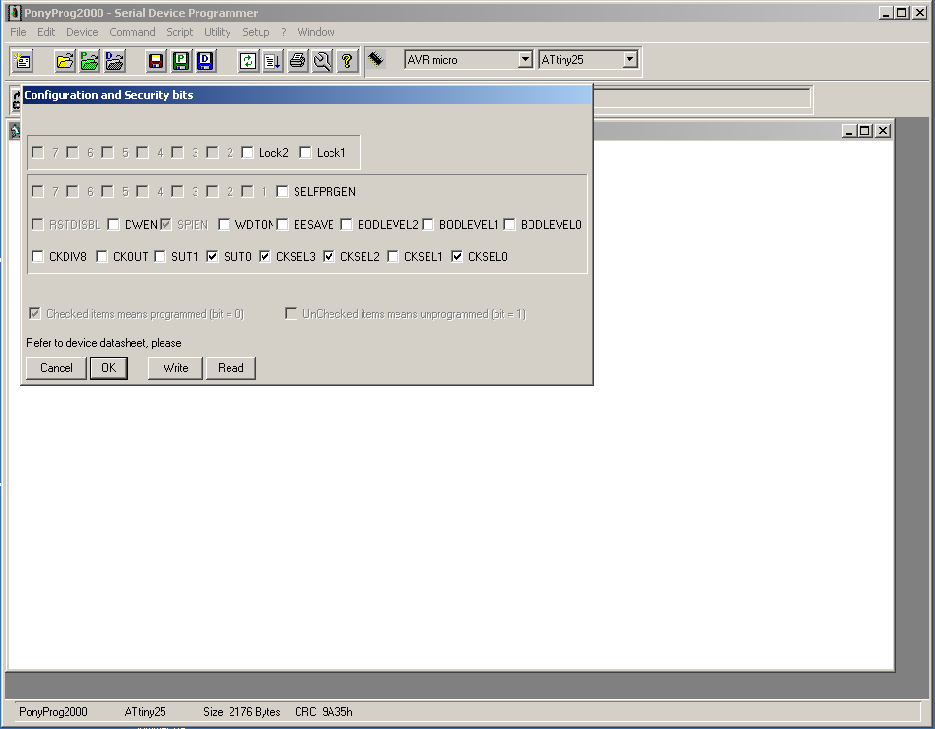Close the inner document window

tap(883, 131)
